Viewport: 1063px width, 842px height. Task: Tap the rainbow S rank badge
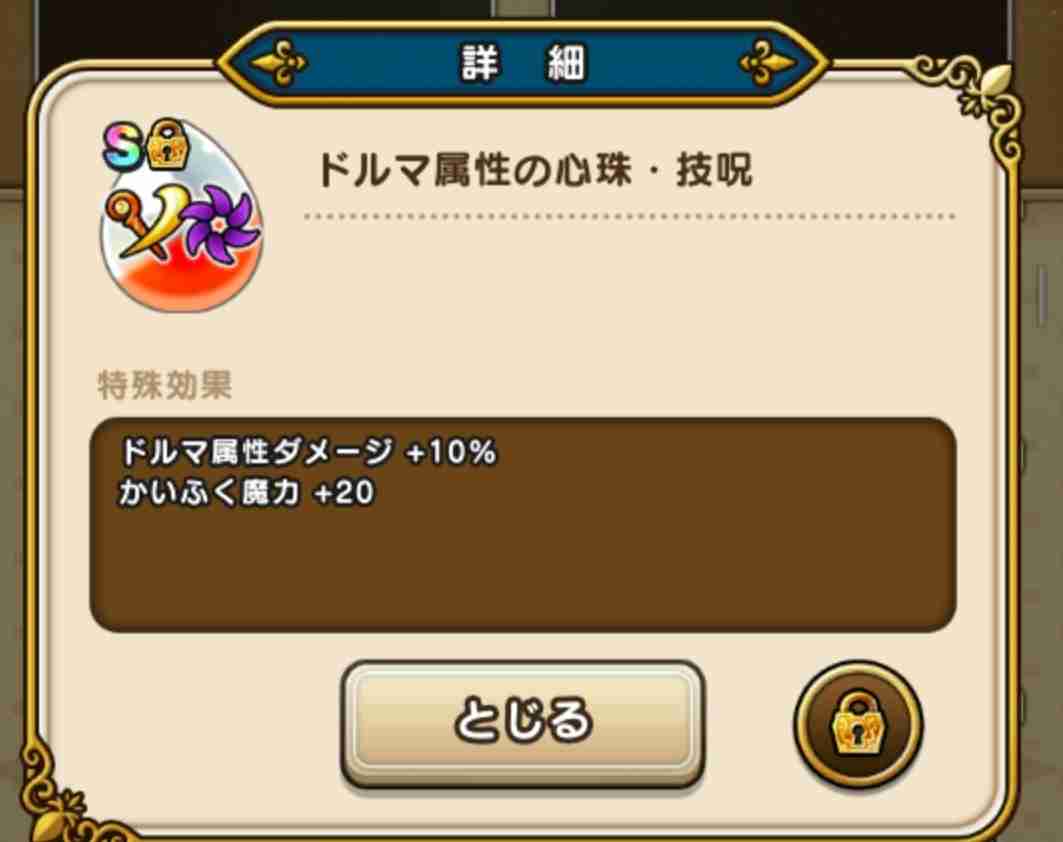click(123, 146)
